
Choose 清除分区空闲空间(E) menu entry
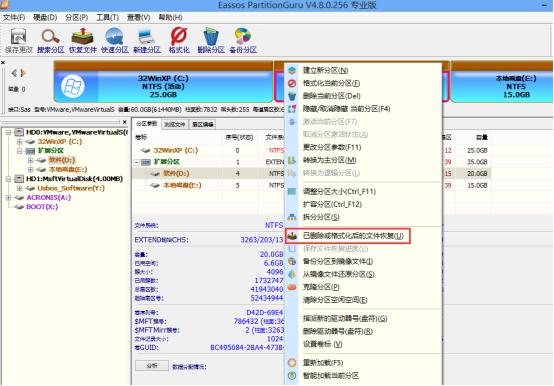(363, 300)
